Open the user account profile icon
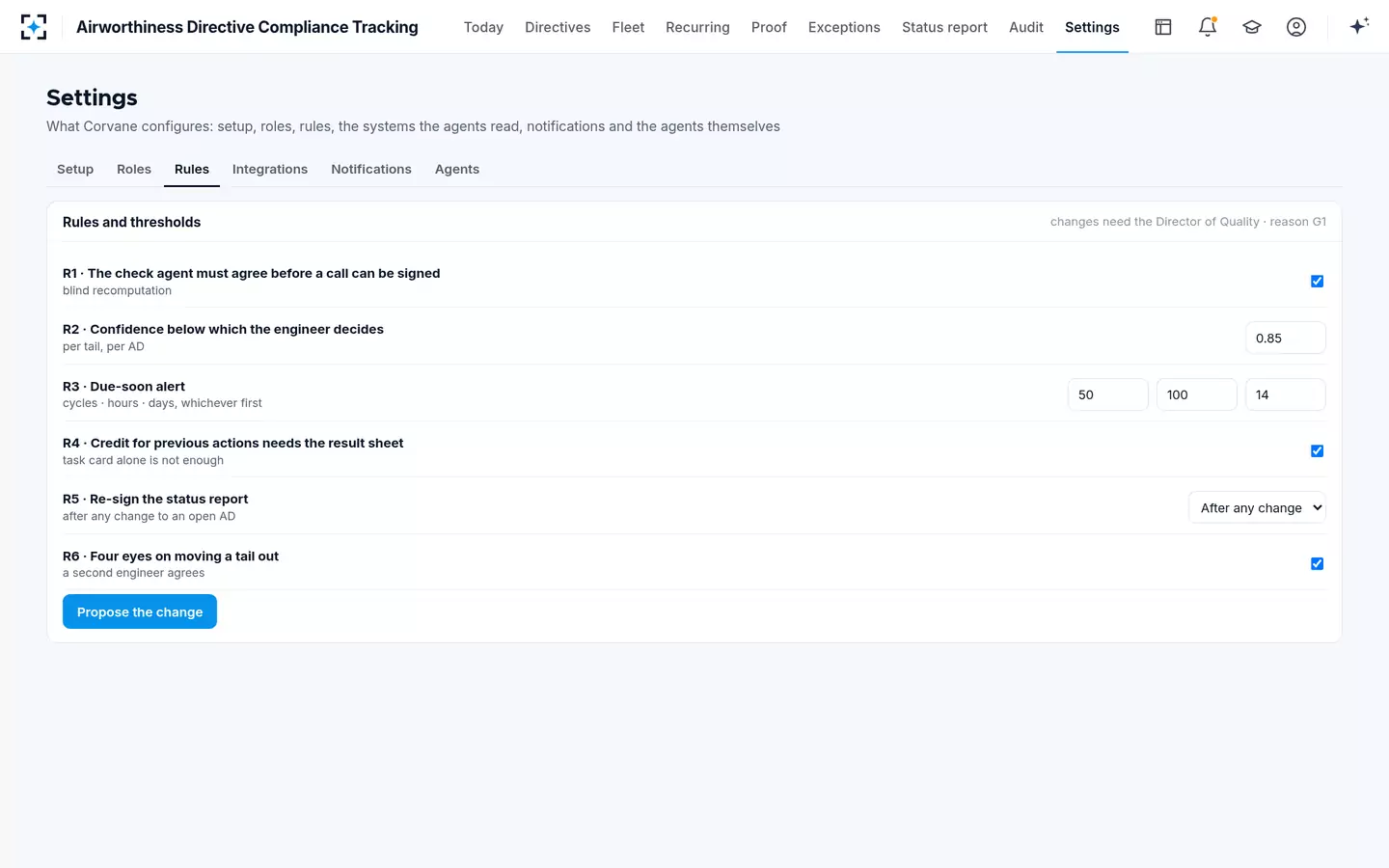 (1296, 27)
